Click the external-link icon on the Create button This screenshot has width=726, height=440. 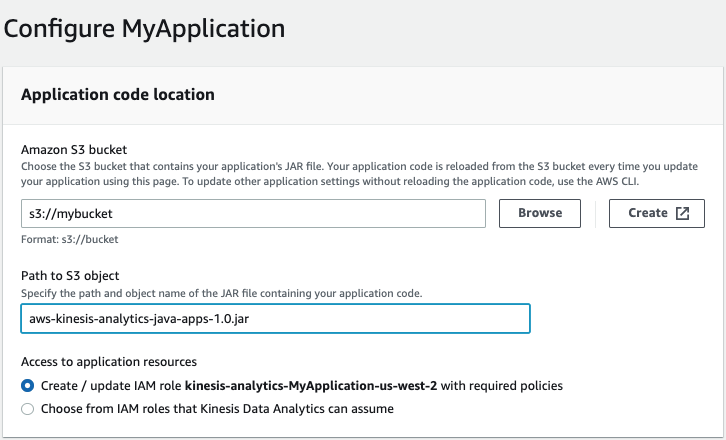click(x=683, y=213)
